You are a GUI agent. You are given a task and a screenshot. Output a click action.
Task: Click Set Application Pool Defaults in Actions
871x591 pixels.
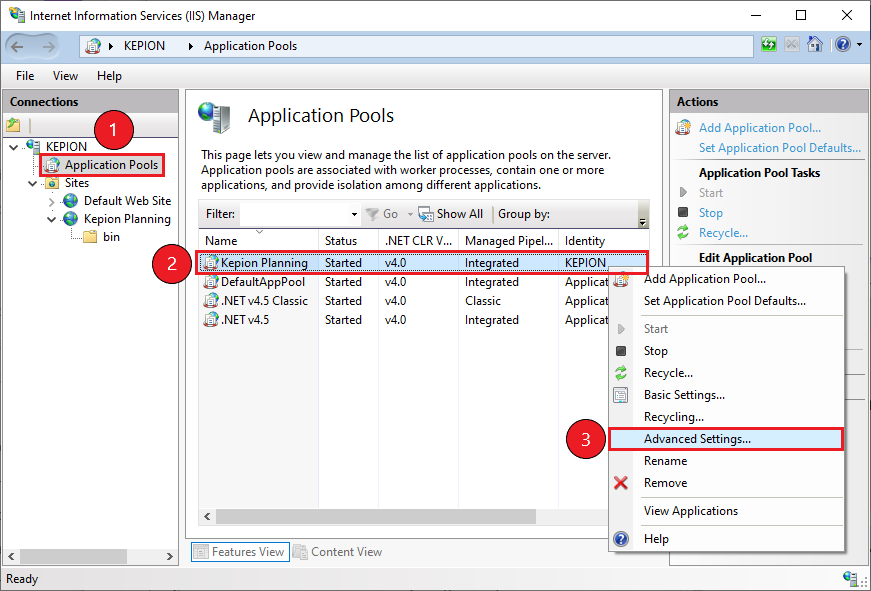pos(780,148)
